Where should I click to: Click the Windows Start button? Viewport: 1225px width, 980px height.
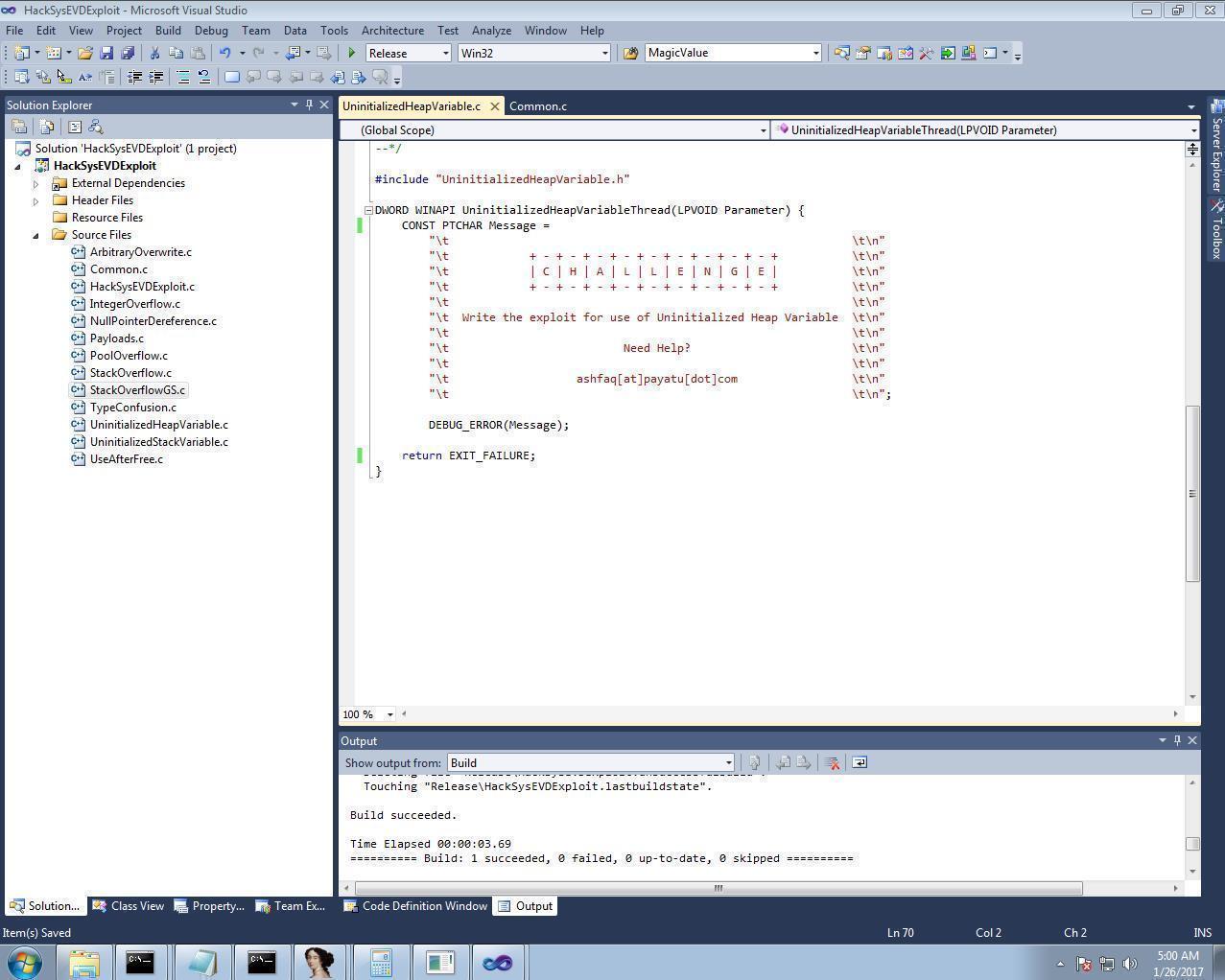point(25,963)
